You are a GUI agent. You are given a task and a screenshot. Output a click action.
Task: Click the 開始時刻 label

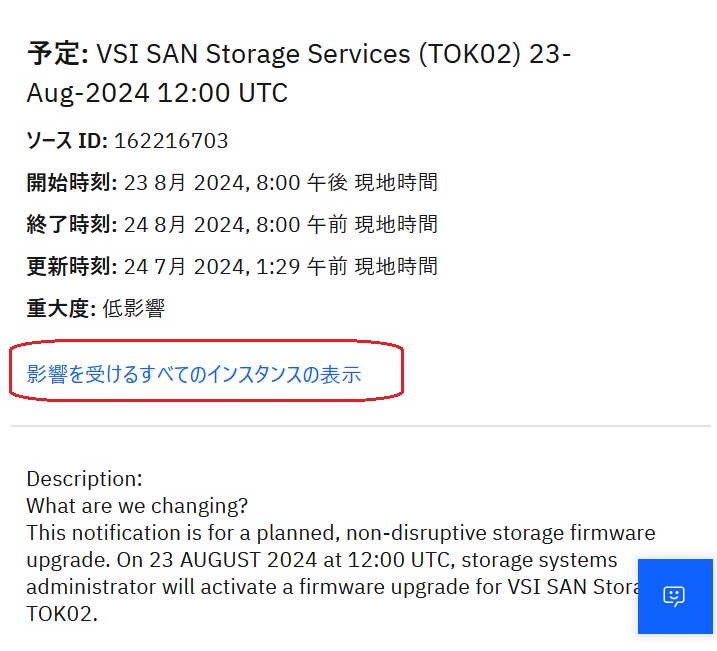(72, 182)
